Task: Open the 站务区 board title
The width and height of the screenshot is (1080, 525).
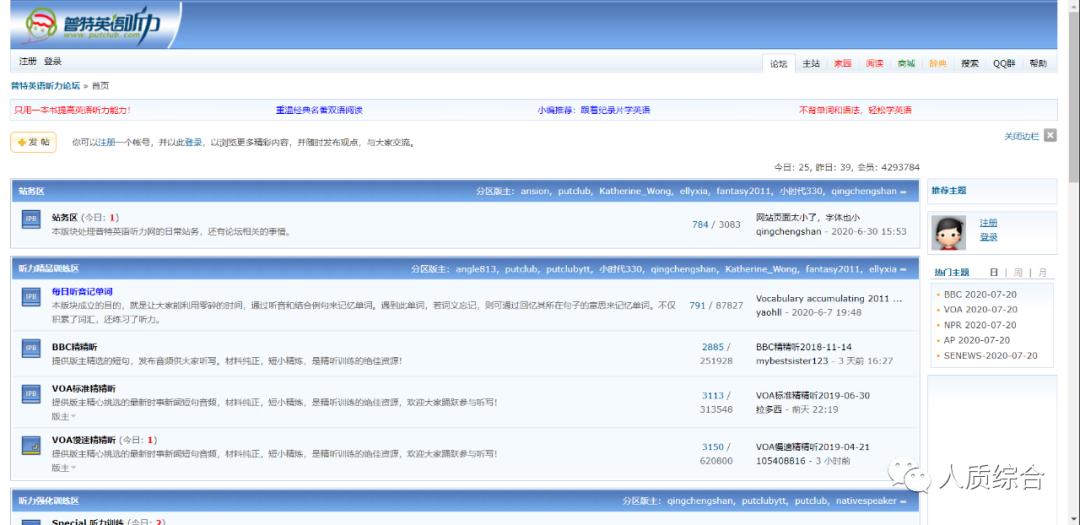Action: click(x=65, y=218)
